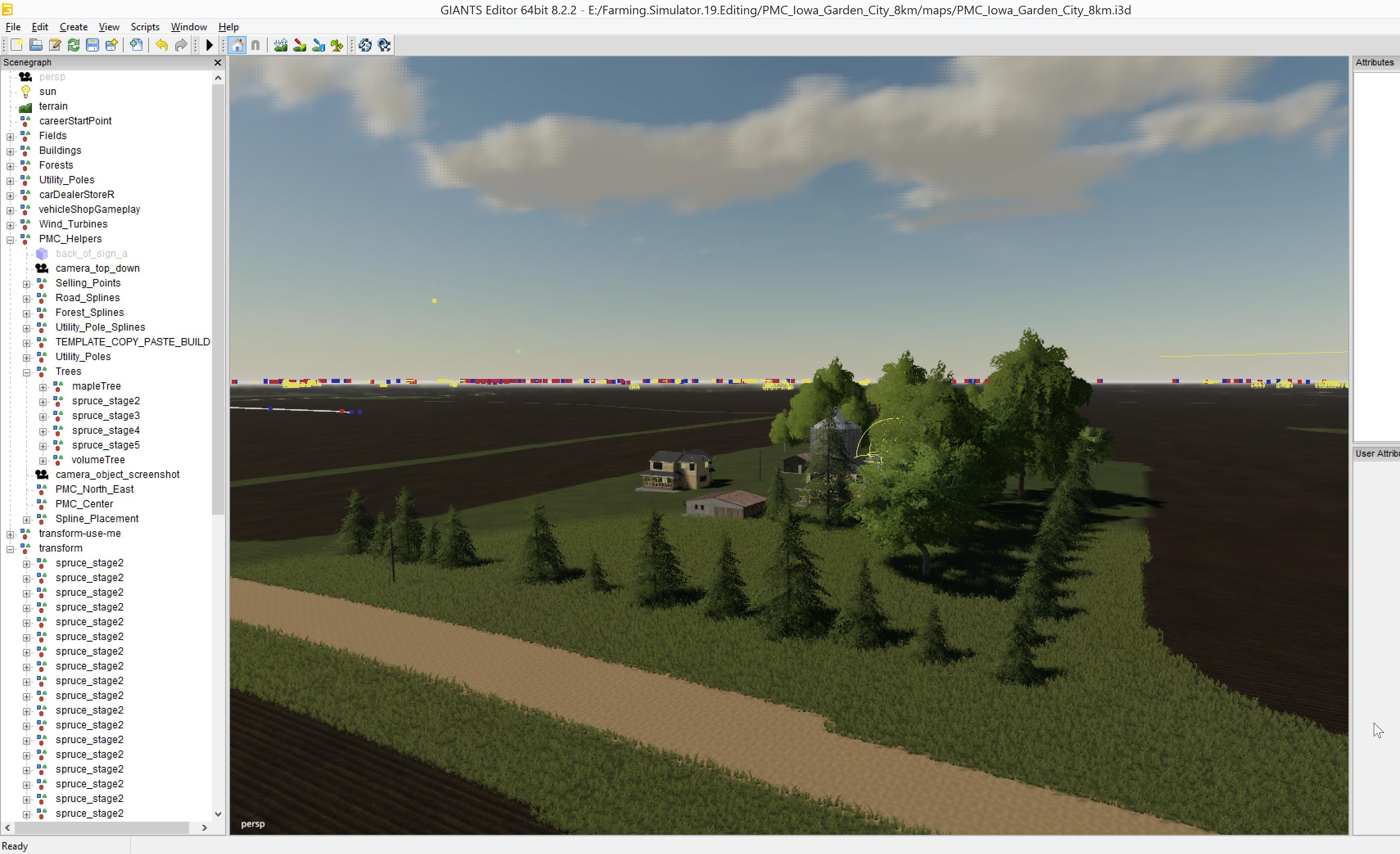Screen dimensions: 1400x854
Task: Open the Window menu
Action: [x=189, y=27]
